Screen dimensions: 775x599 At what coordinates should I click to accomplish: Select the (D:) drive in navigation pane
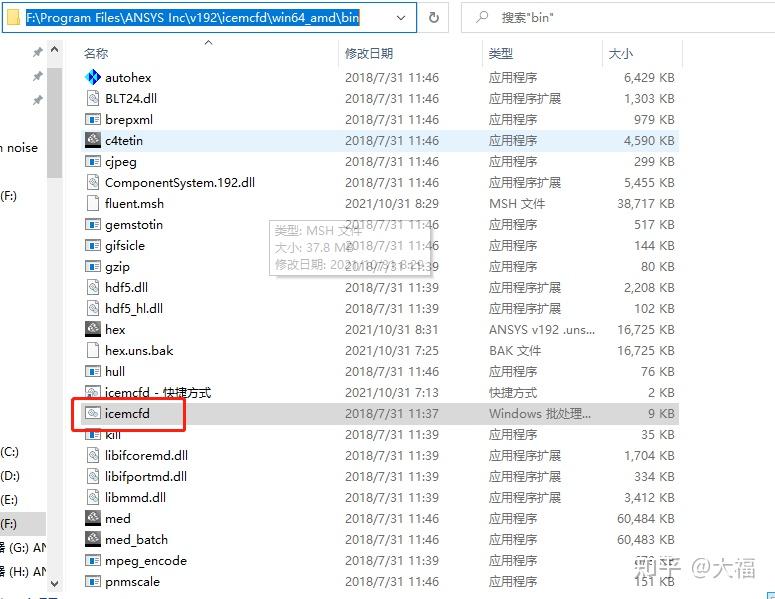pyautogui.click(x=9, y=475)
